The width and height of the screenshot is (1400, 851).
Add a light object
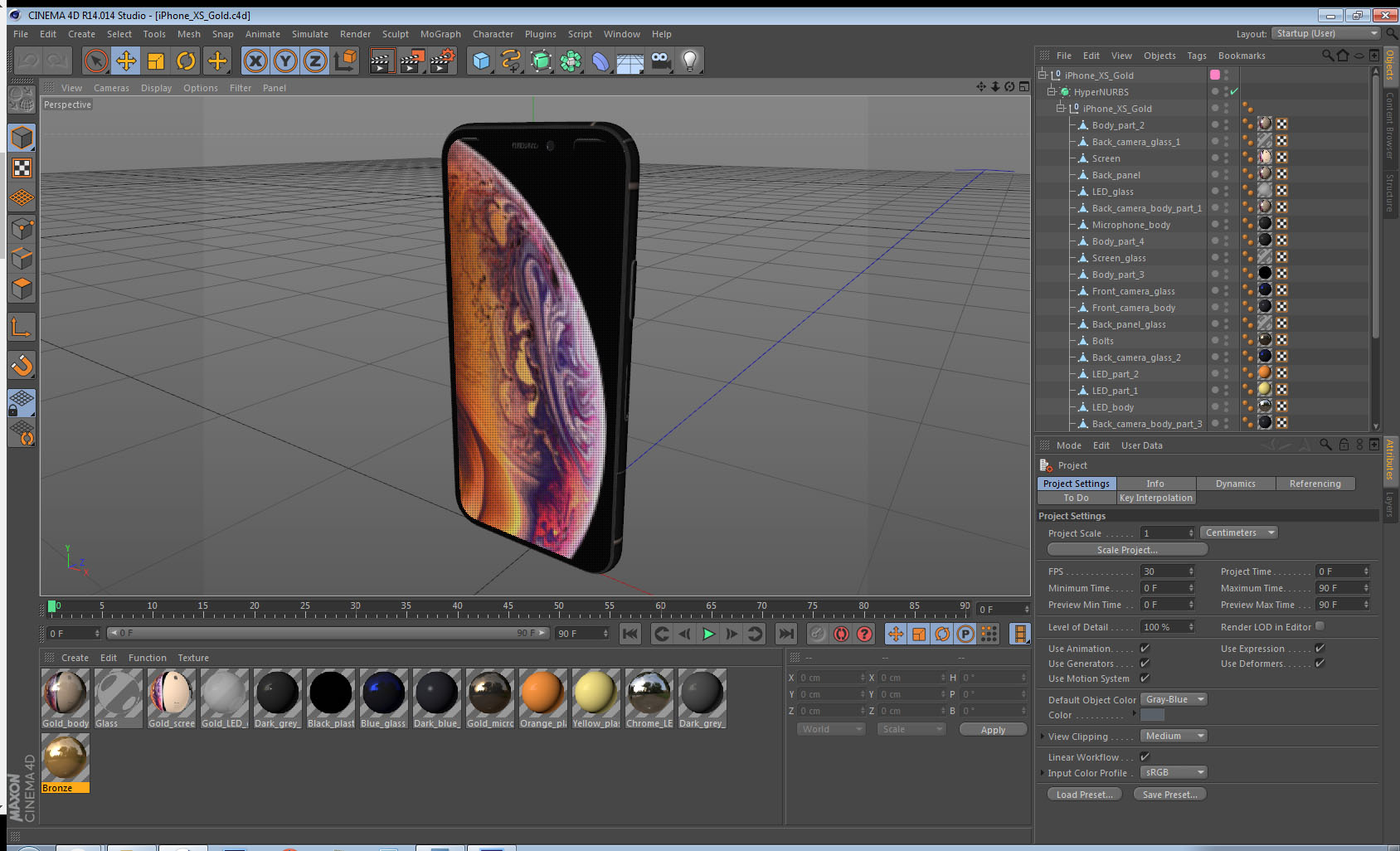pos(690,61)
